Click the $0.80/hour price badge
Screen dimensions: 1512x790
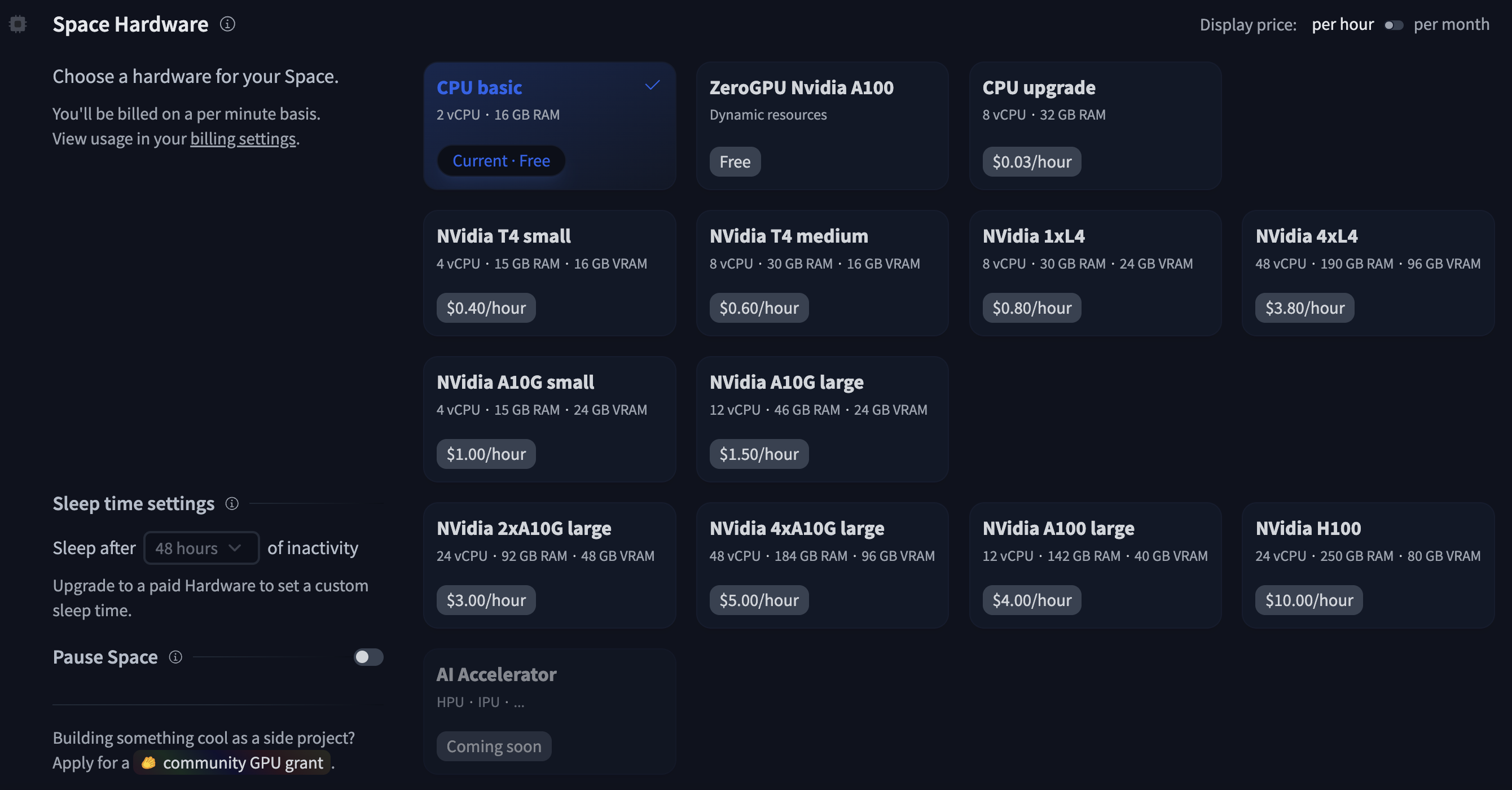pyautogui.click(x=1031, y=308)
